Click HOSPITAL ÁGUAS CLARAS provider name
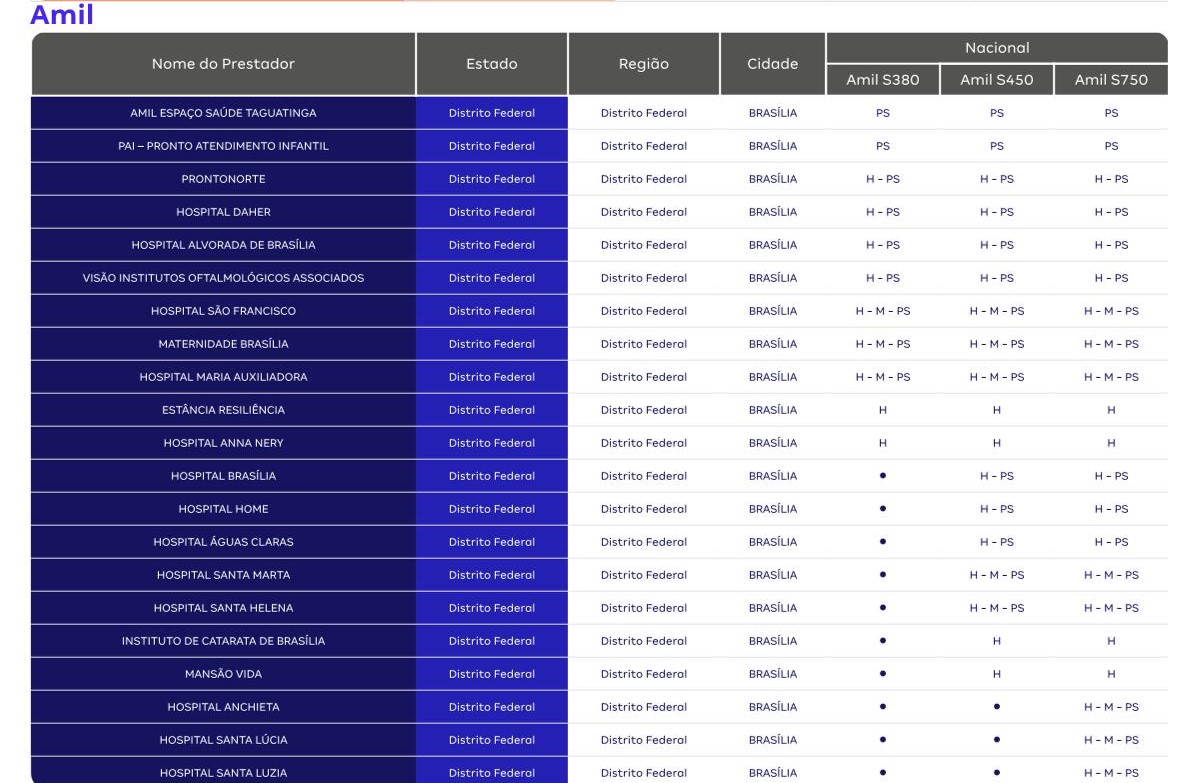This screenshot has width=1181, height=783. [x=223, y=542]
